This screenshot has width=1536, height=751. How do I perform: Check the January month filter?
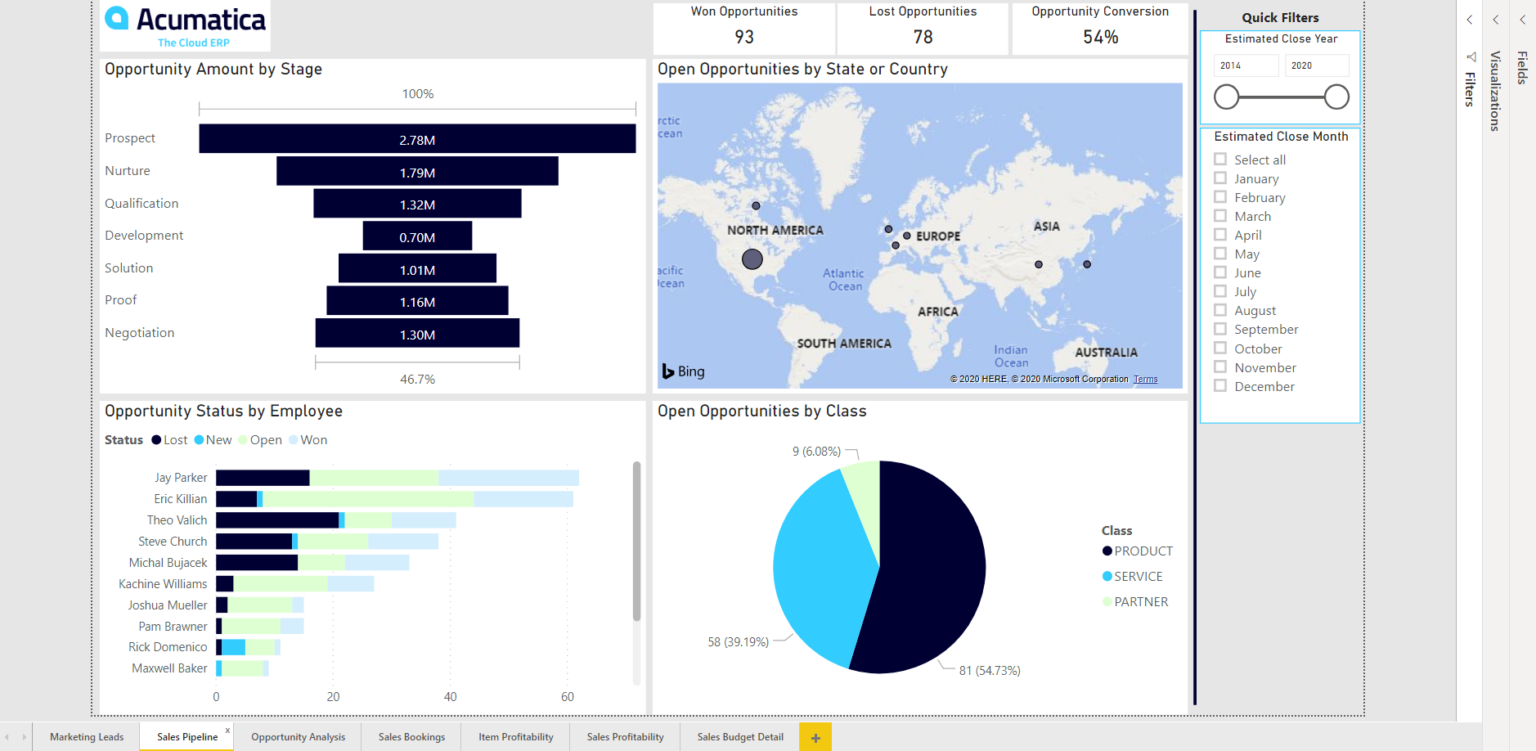pos(1220,178)
